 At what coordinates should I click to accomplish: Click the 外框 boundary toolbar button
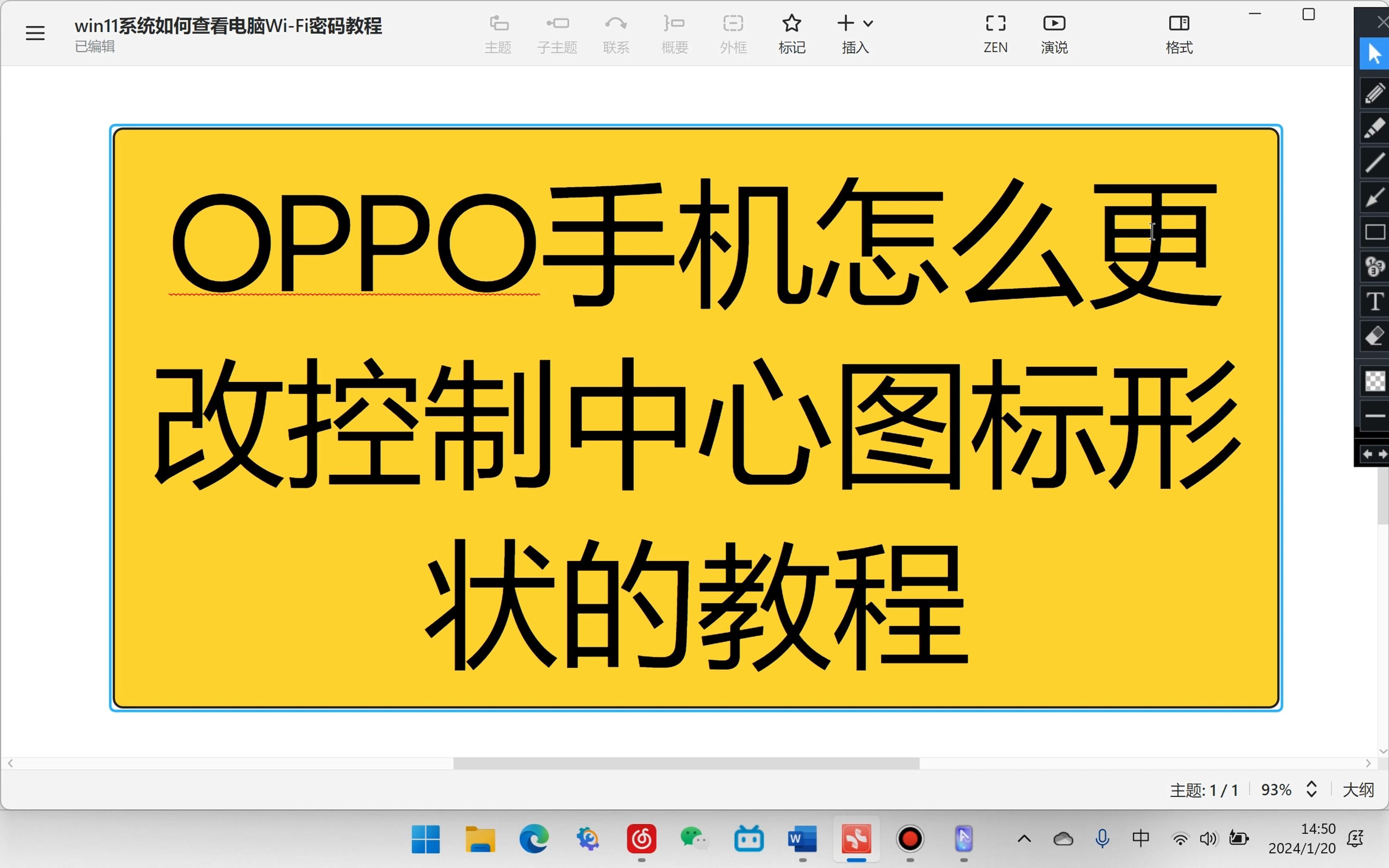(733, 35)
